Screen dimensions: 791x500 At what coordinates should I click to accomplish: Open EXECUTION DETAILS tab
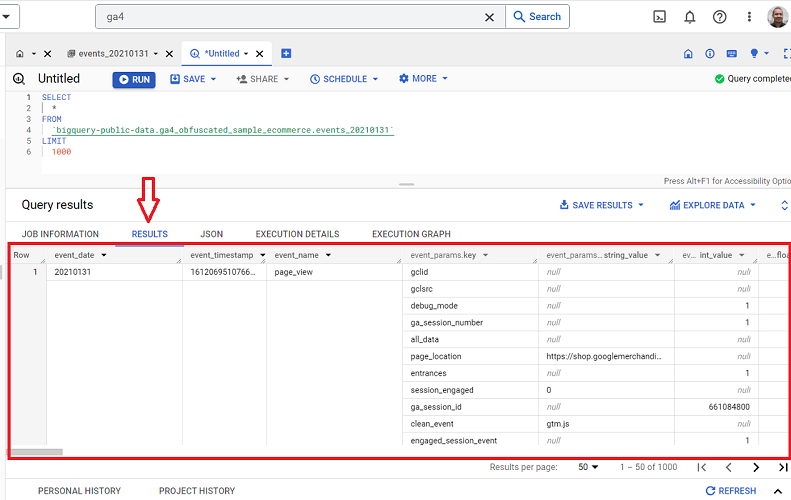[298, 234]
